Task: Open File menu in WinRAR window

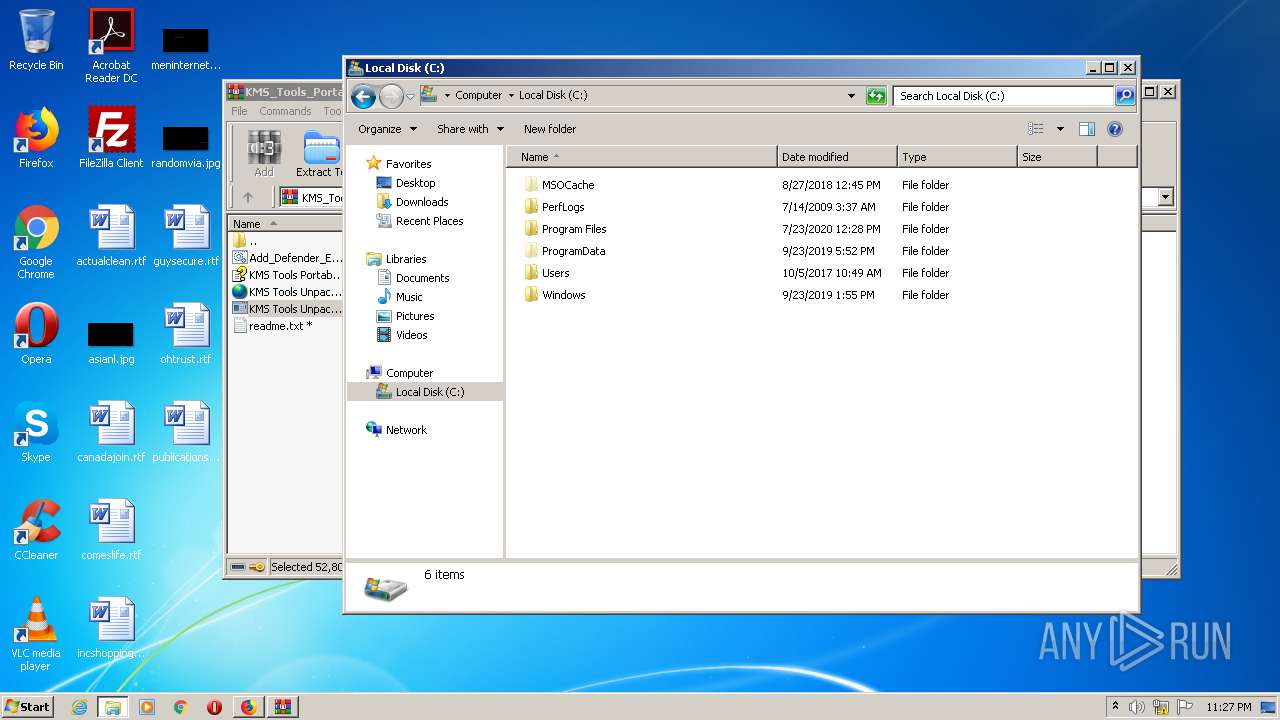Action: pos(239,111)
